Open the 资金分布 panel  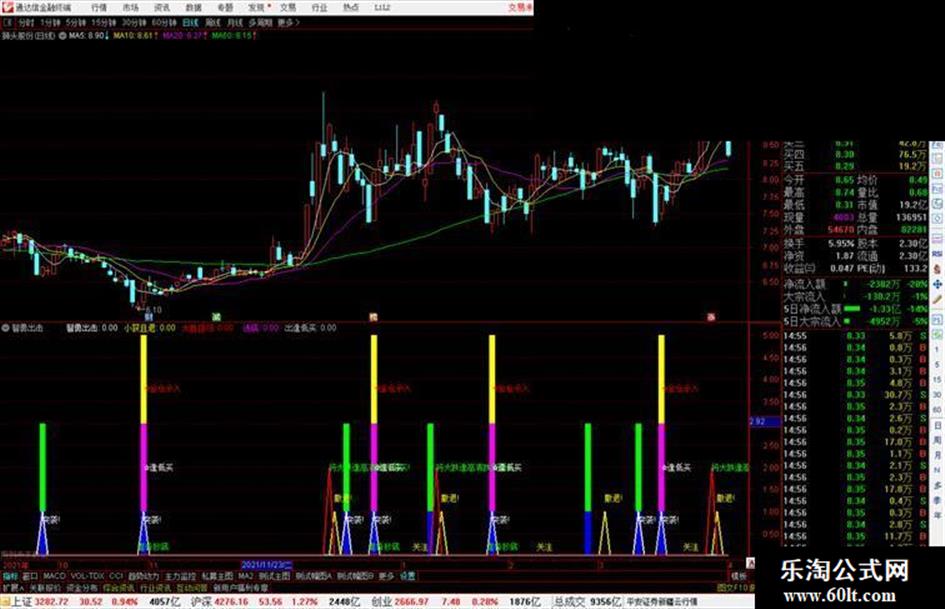point(82,587)
